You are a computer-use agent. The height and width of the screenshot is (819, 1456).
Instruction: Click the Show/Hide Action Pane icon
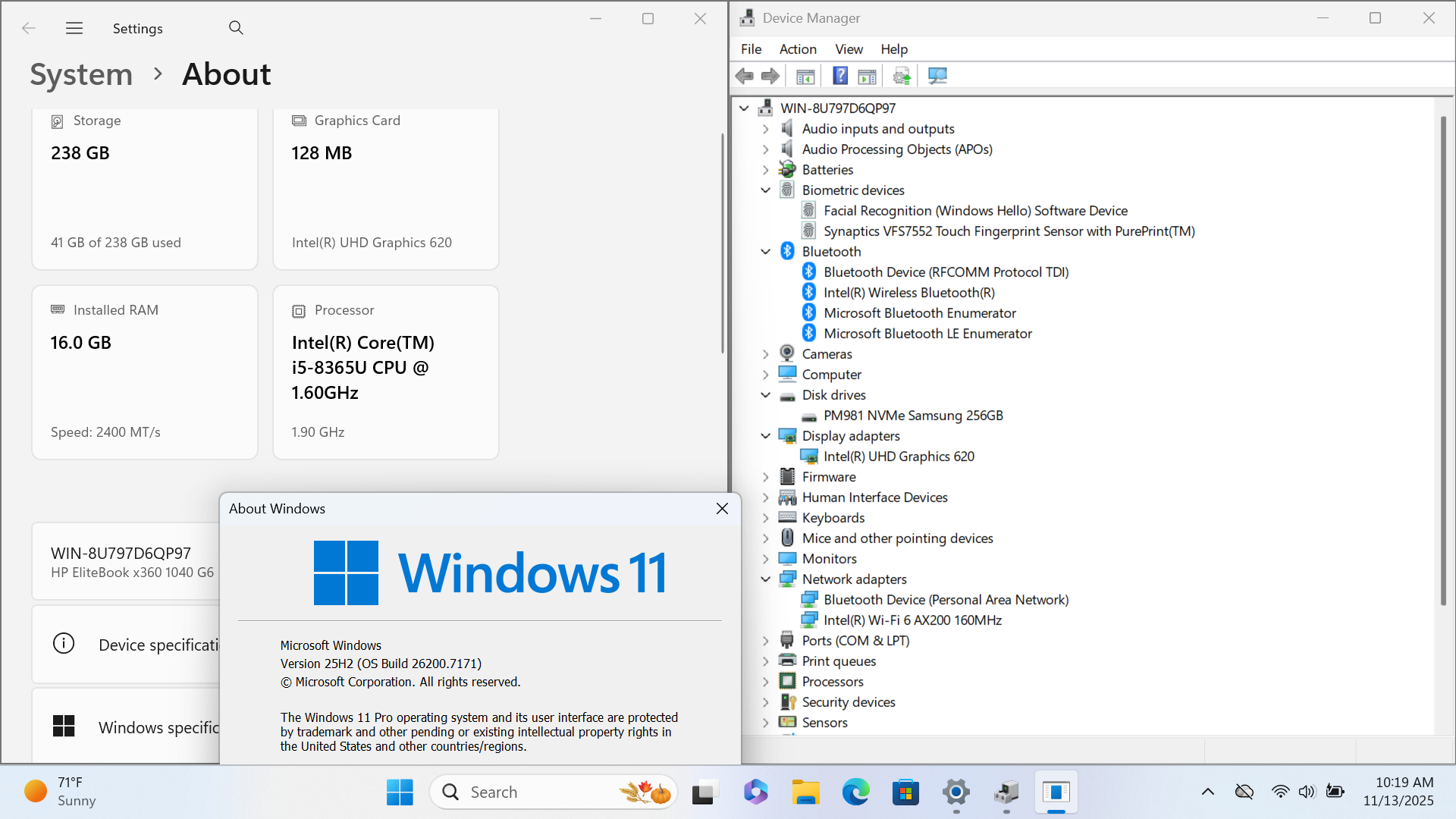[867, 76]
